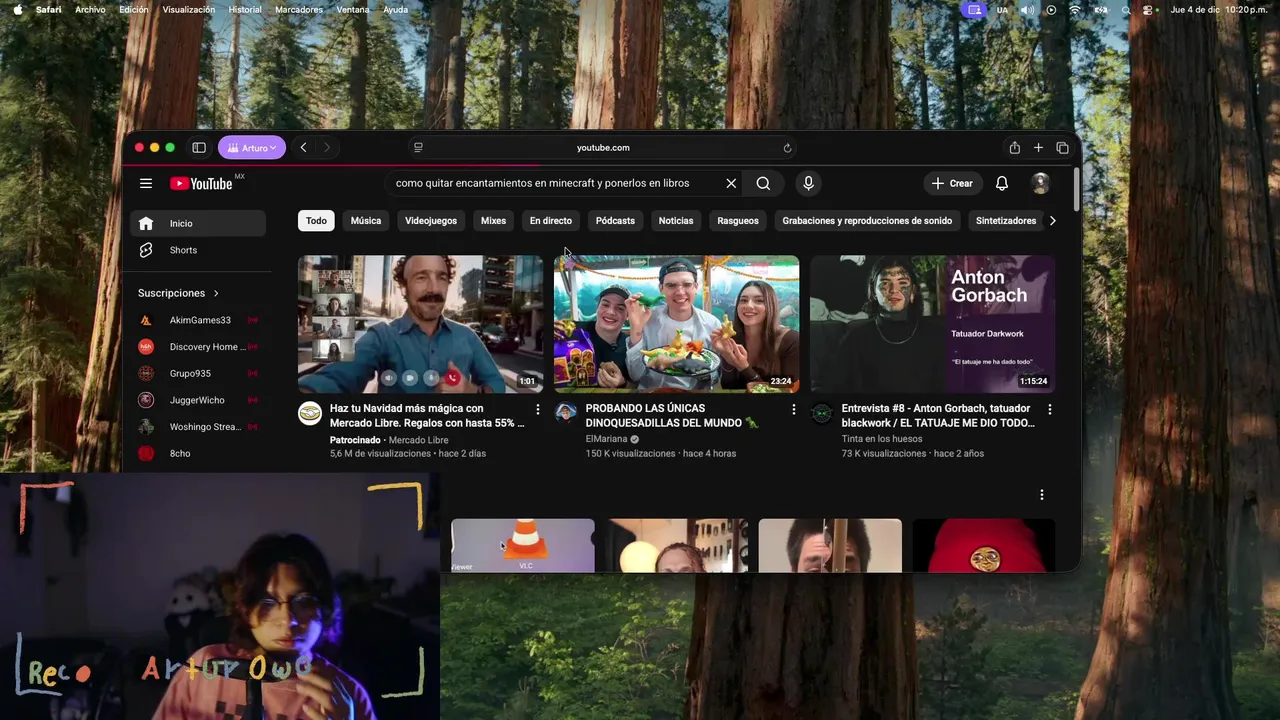Image resolution: width=1280 pixels, height=720 pixels.
Task: Select the En directo filter chip
Action: (551, 221)
